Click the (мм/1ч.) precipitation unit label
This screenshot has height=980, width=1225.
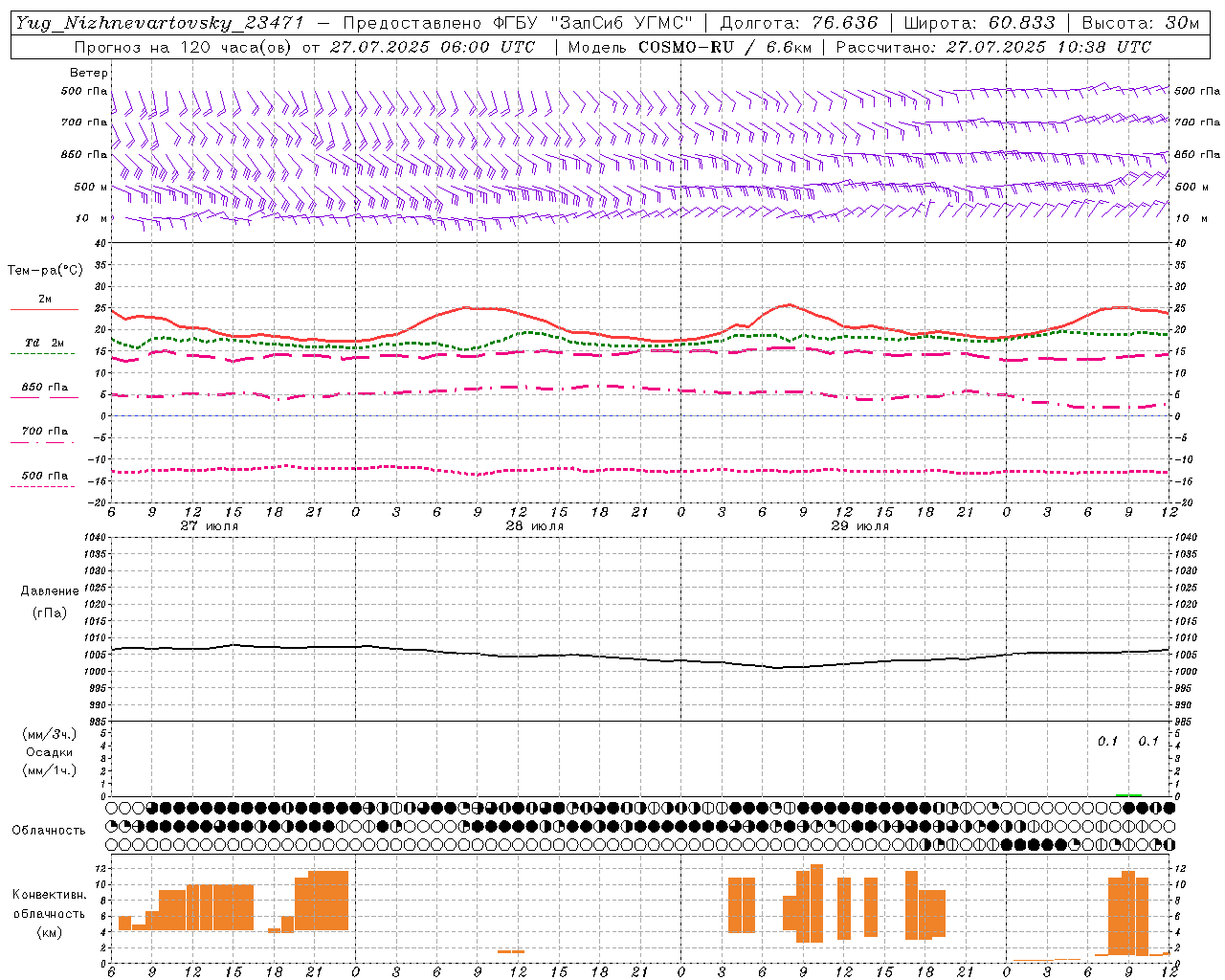pos(50,770)
